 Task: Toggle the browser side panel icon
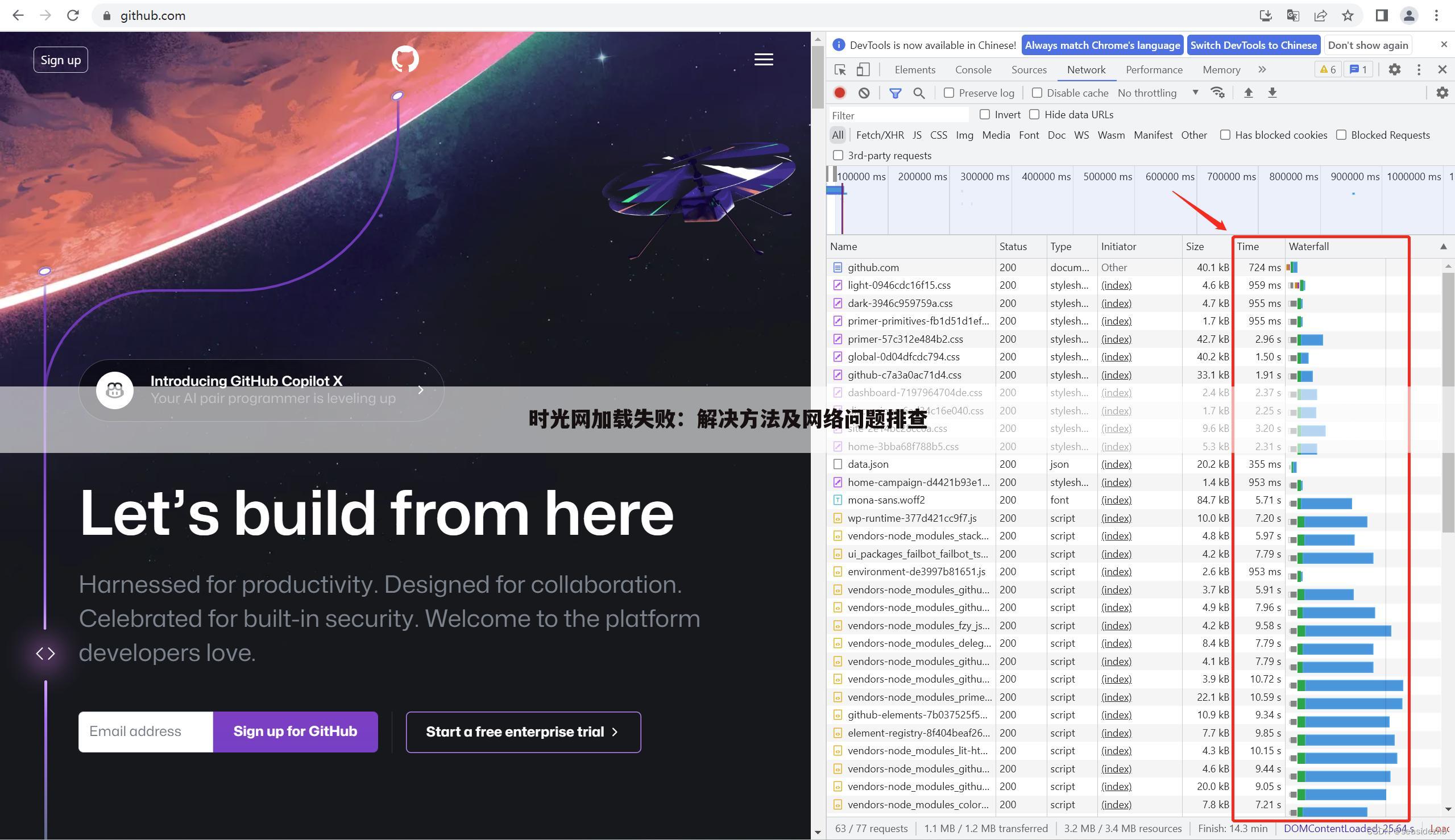[1382, 15]
